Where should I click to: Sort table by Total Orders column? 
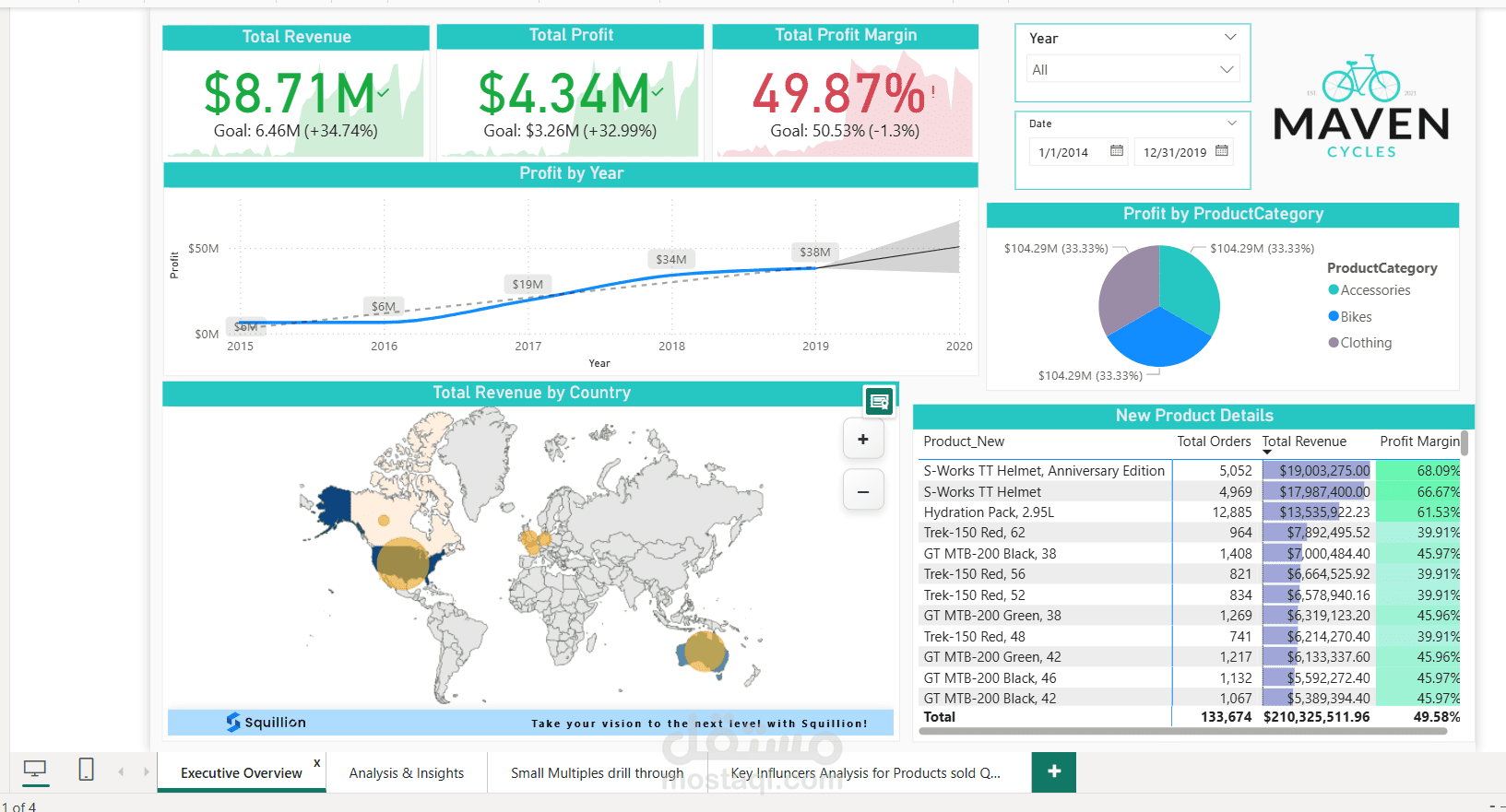click(1214, 441)
